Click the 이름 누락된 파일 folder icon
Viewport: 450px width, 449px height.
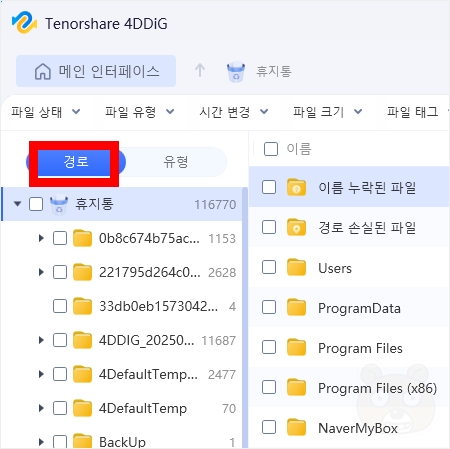click(x=296, y=187)
